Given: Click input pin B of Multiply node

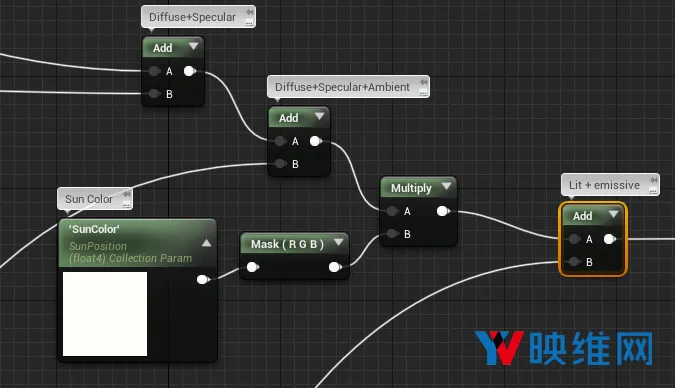Looking at the screenshot, I should 392,234.
